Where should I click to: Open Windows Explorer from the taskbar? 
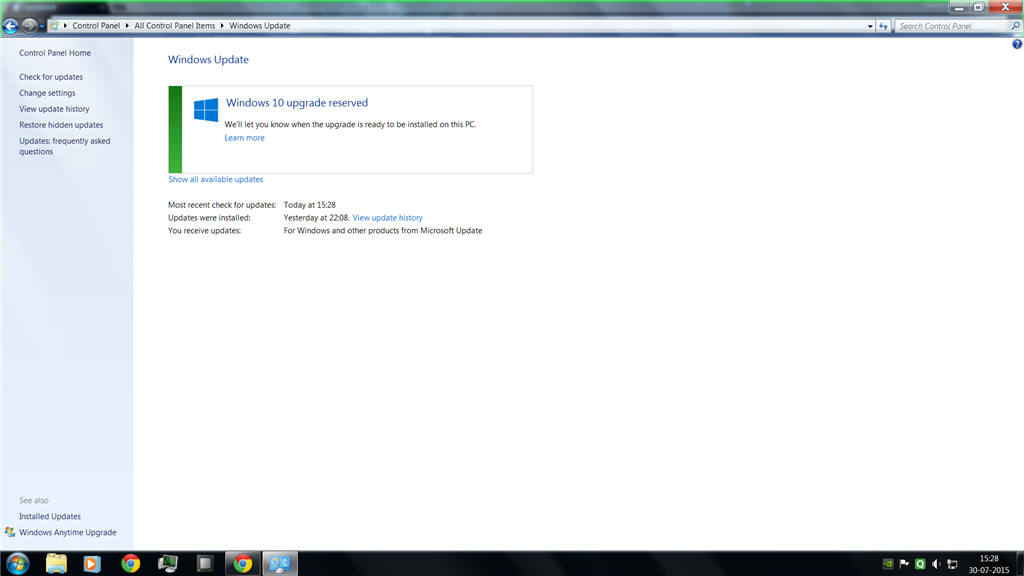pos(56,563)
